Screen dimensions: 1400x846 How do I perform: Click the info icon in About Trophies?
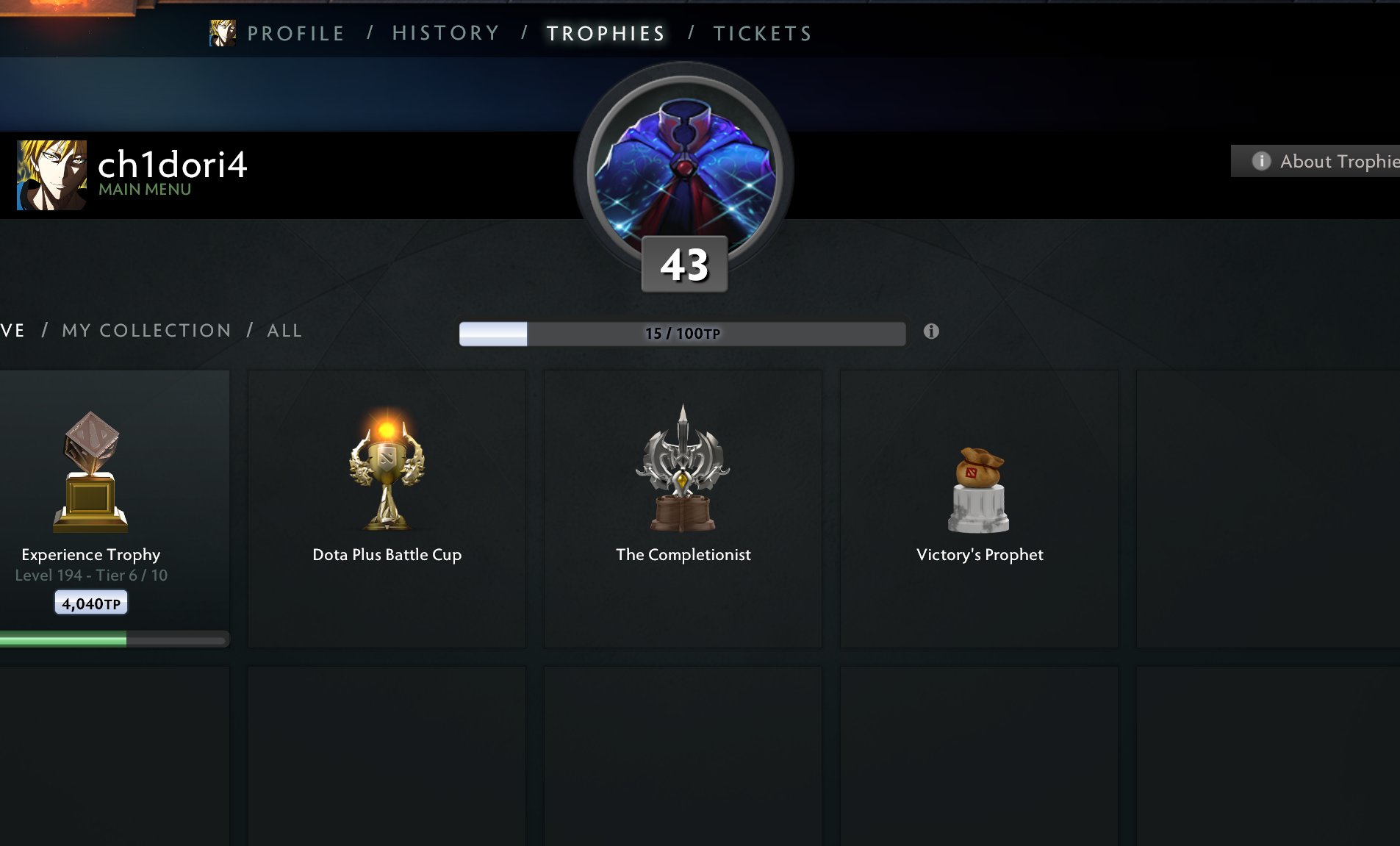[x=1261, y=161]
